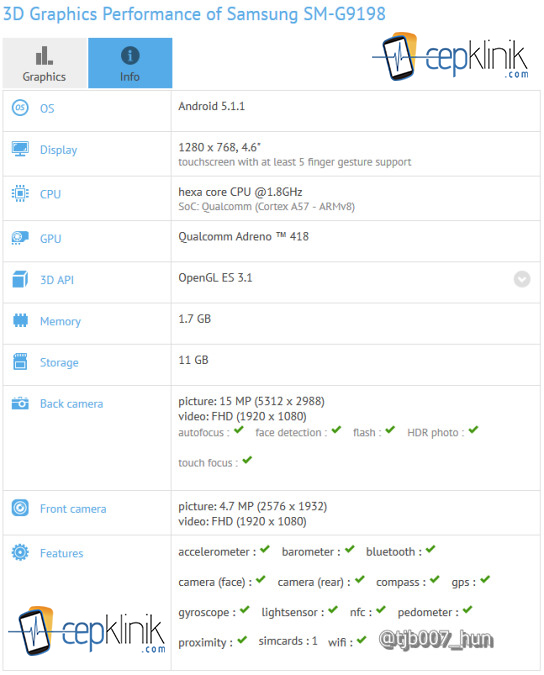Click the Storage SD card icon

(x=20, y=362)
